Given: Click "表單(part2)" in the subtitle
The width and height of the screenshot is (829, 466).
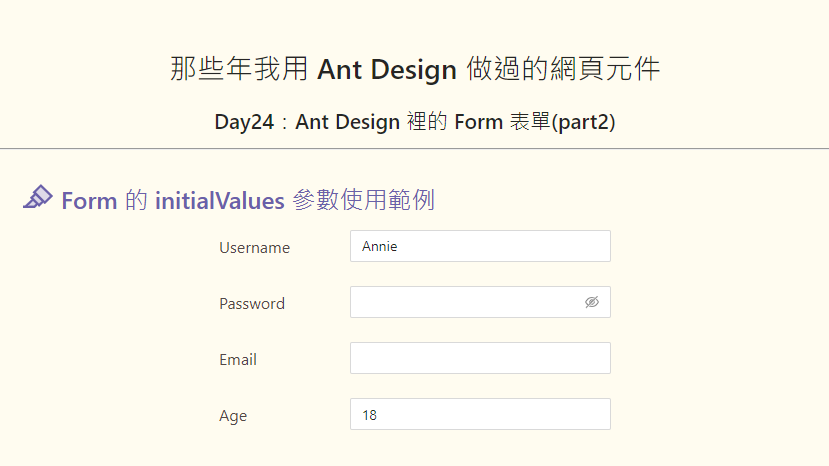Looking at the screenshot, I should pyautogui.click(x=563, y=122).
